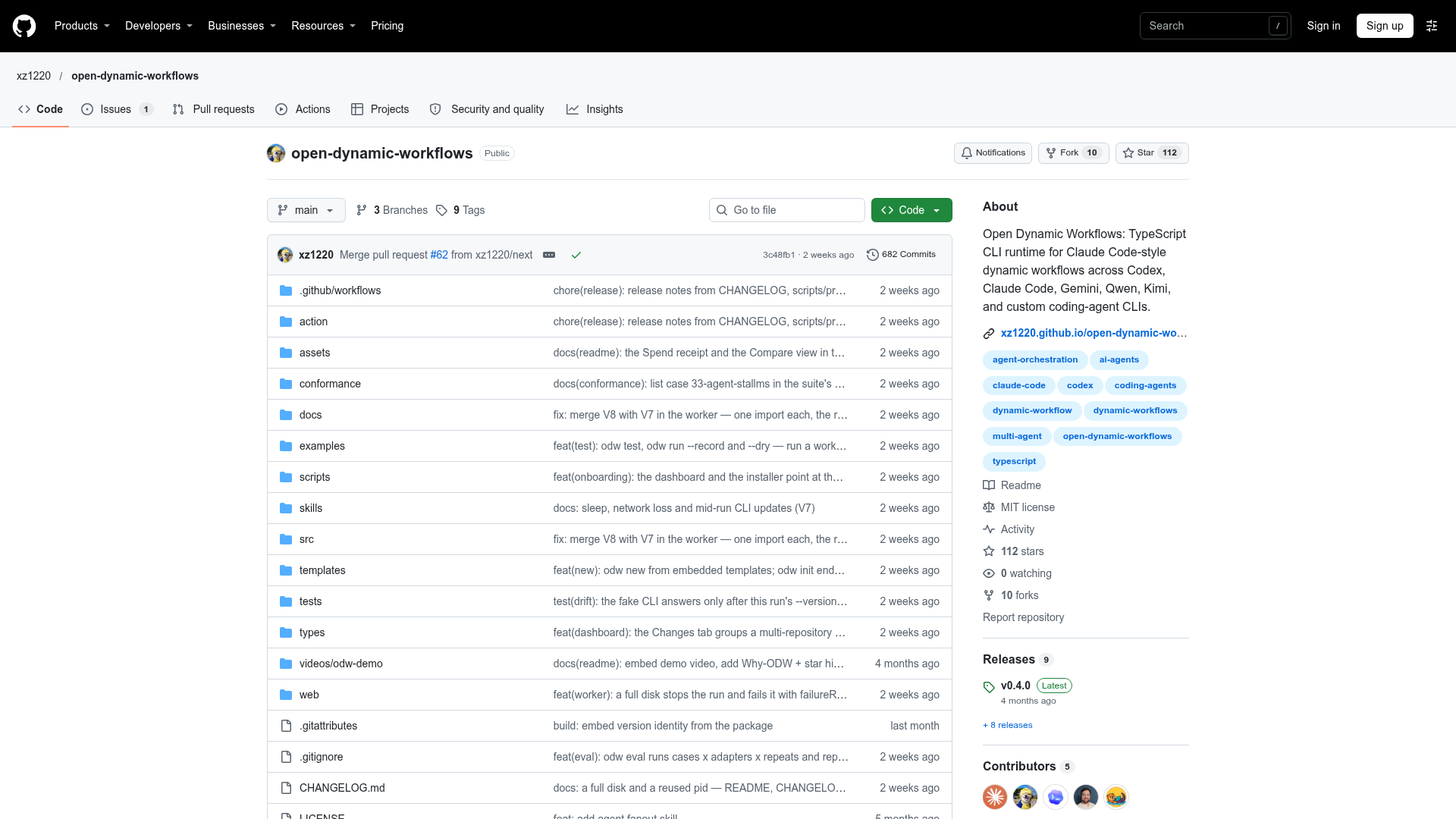Open Notifications for this repository
The image size is (1456, 819).
pos(993,153)
